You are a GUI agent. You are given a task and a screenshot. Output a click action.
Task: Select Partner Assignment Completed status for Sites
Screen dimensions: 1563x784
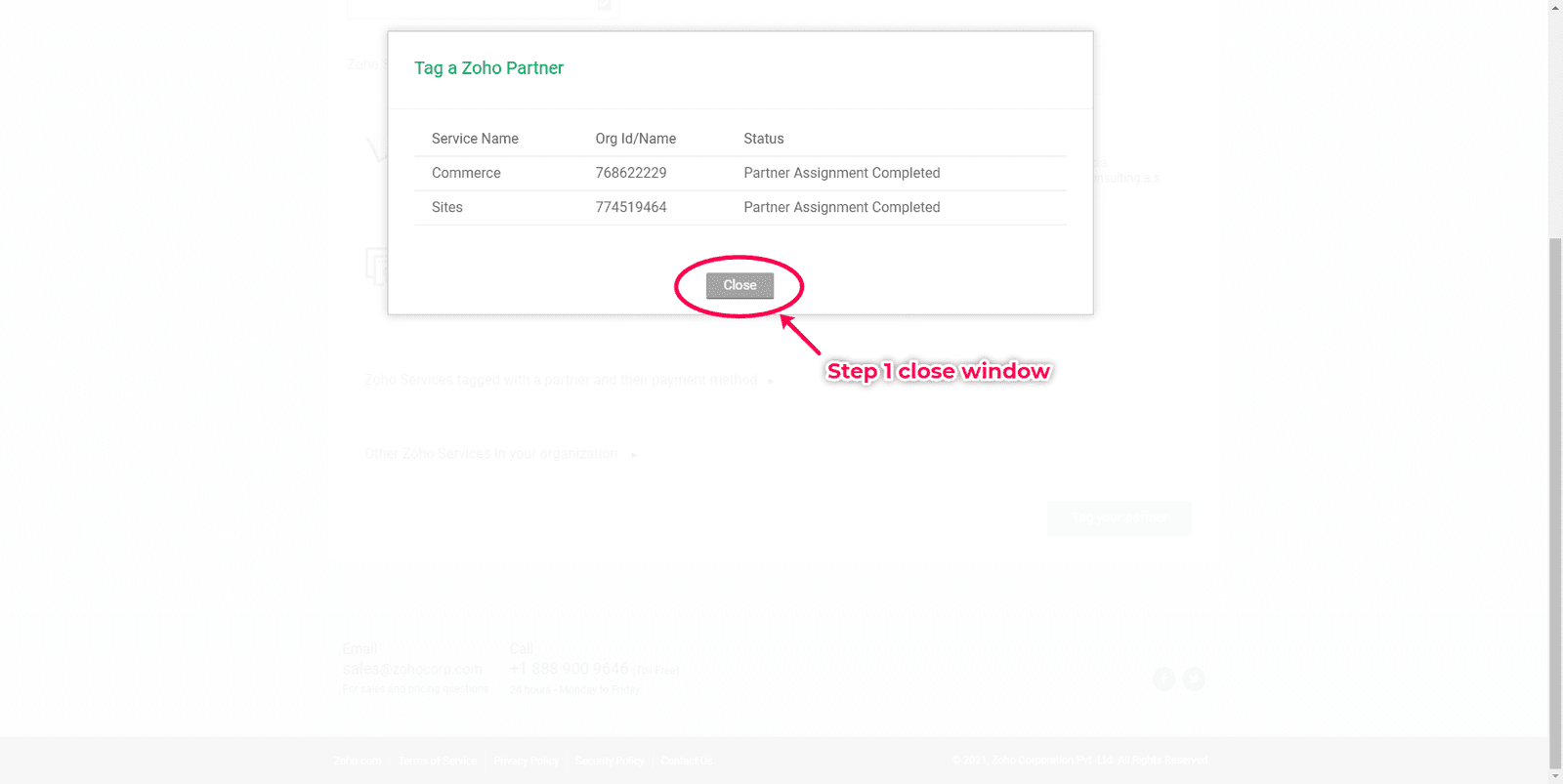[x=842, y=207]
